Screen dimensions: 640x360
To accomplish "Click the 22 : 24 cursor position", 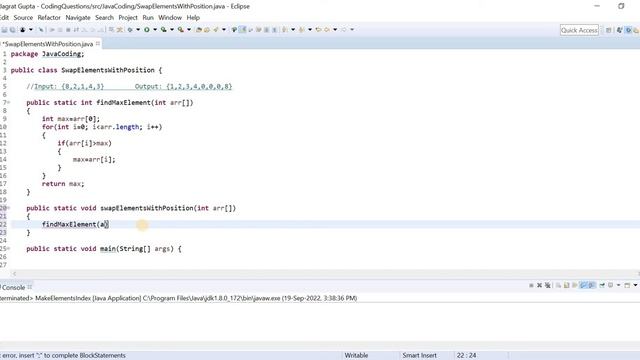I will point(467,356).
